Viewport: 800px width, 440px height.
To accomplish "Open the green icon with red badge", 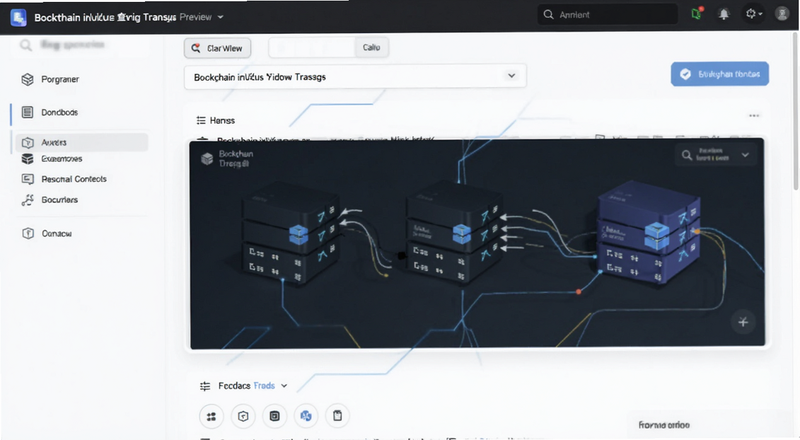I will [697, 14].
